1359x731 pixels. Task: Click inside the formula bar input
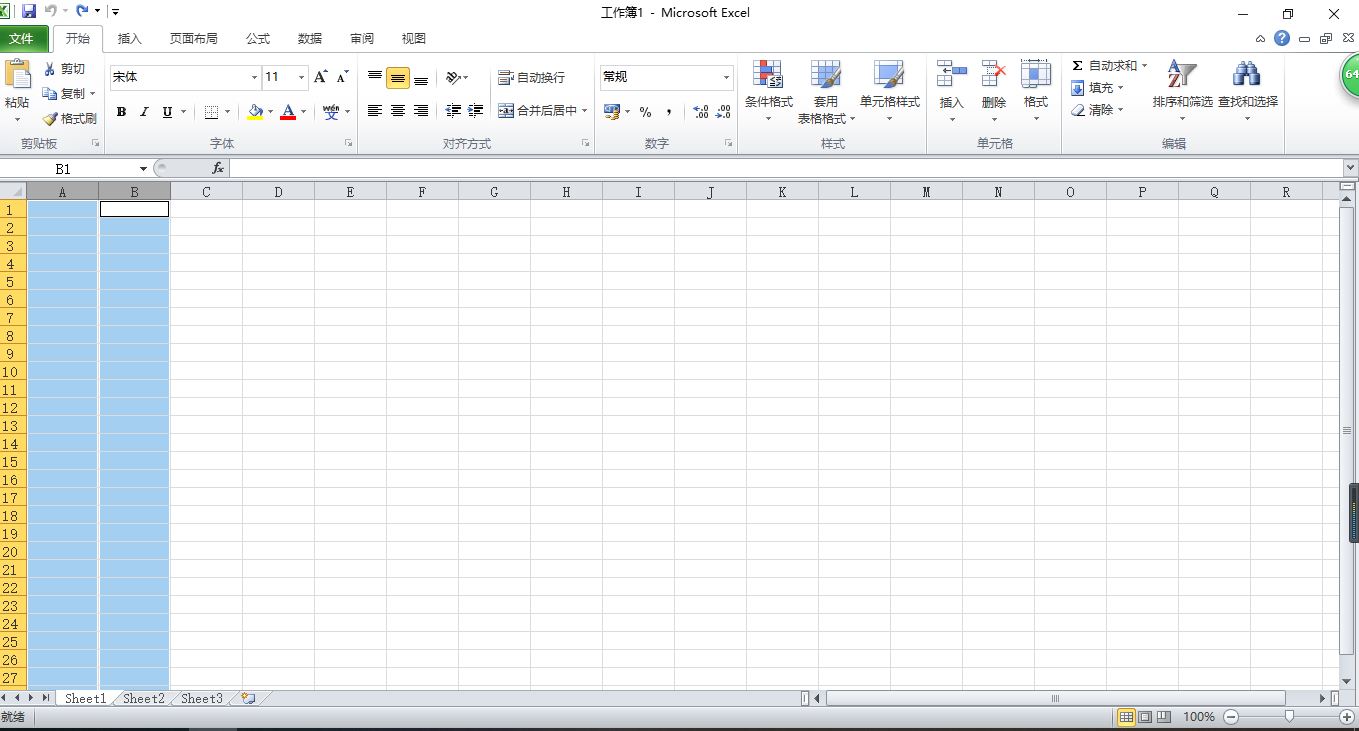785,169
